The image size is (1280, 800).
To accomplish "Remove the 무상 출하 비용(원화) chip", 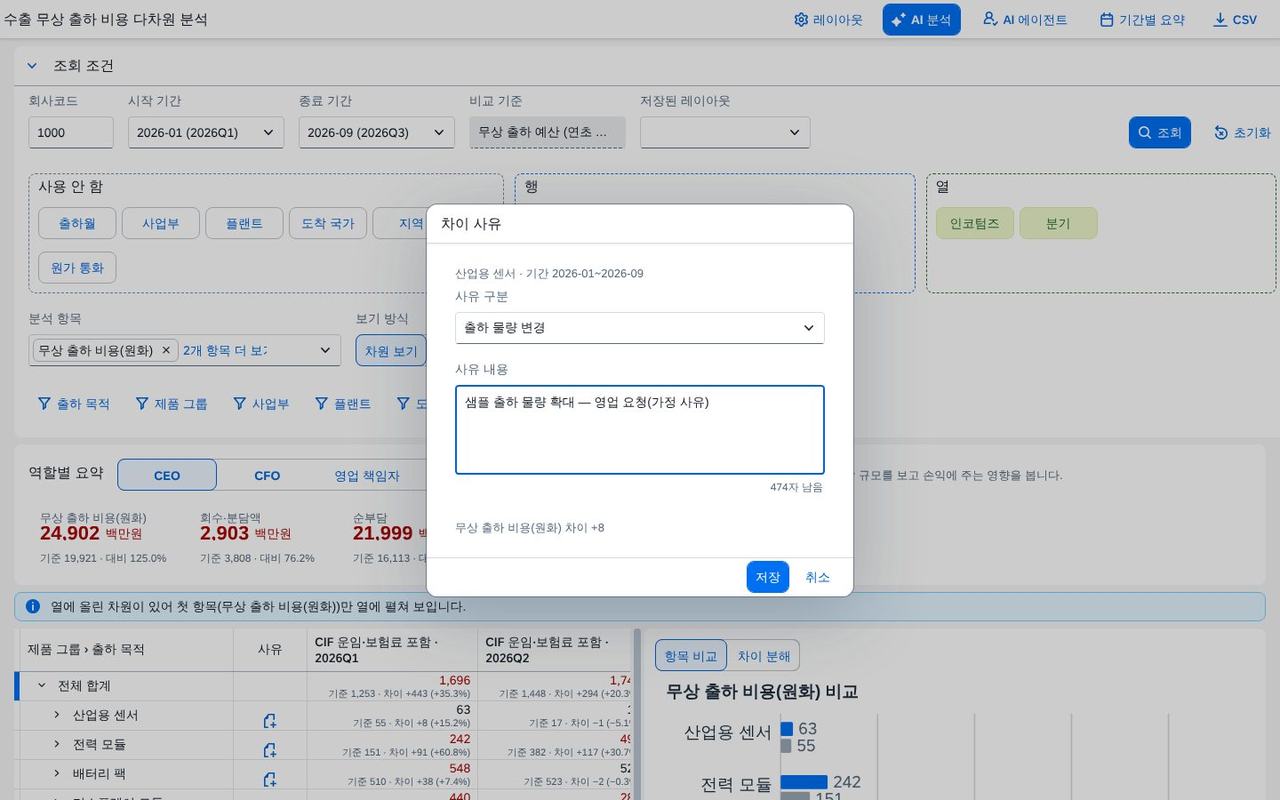I will tap(167, 350).
